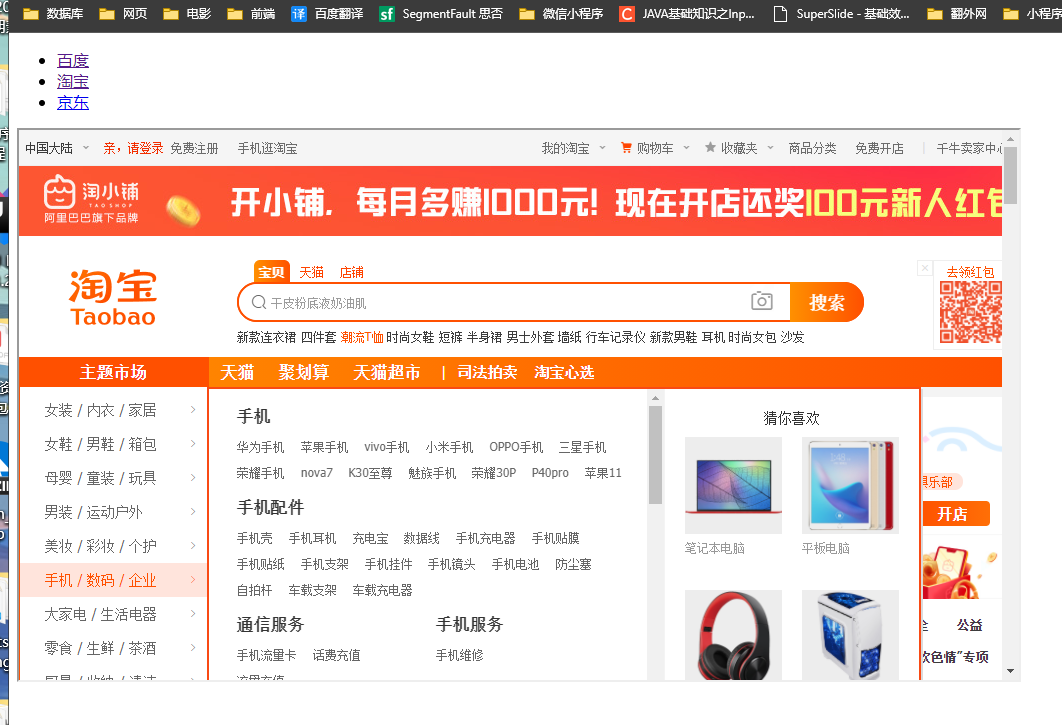Switch to the 天猫 search tab
This screenshot has height=725, width=1062.
tap(311, 271)
